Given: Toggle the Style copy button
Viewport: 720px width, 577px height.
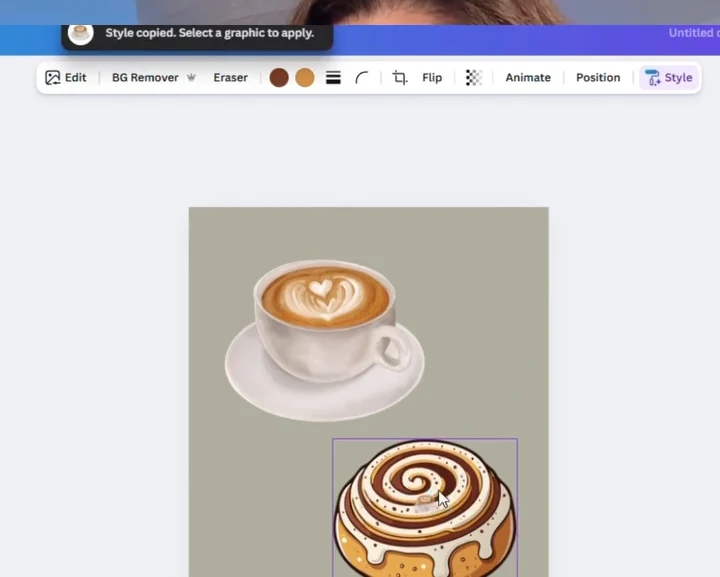Looking at the screenshot, I should [x=669, y=78].
